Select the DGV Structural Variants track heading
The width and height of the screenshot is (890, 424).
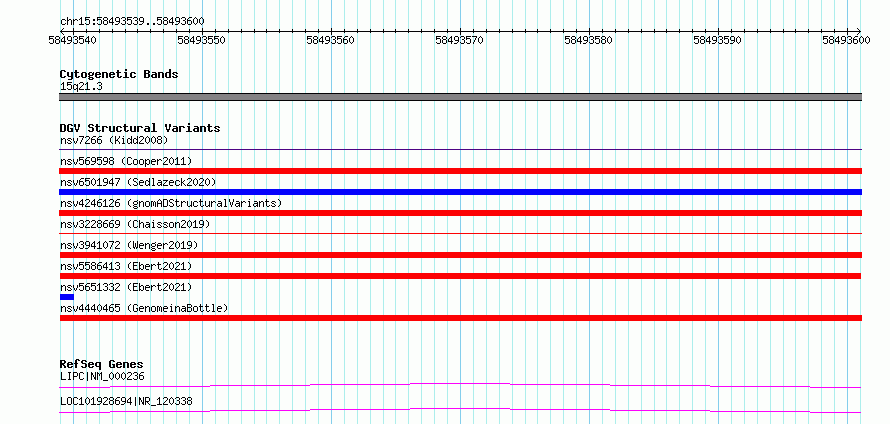click(140, 128)
